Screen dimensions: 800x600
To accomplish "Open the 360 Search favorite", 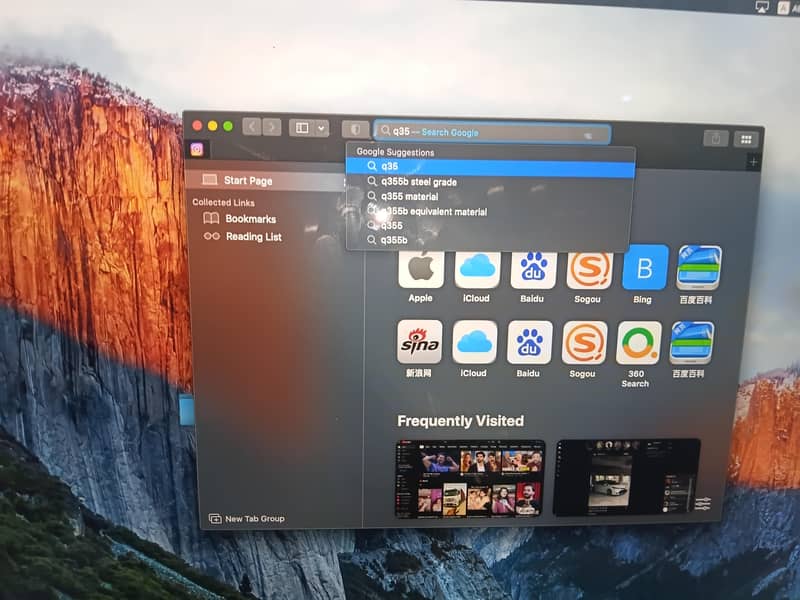I will tap(638, 343).
